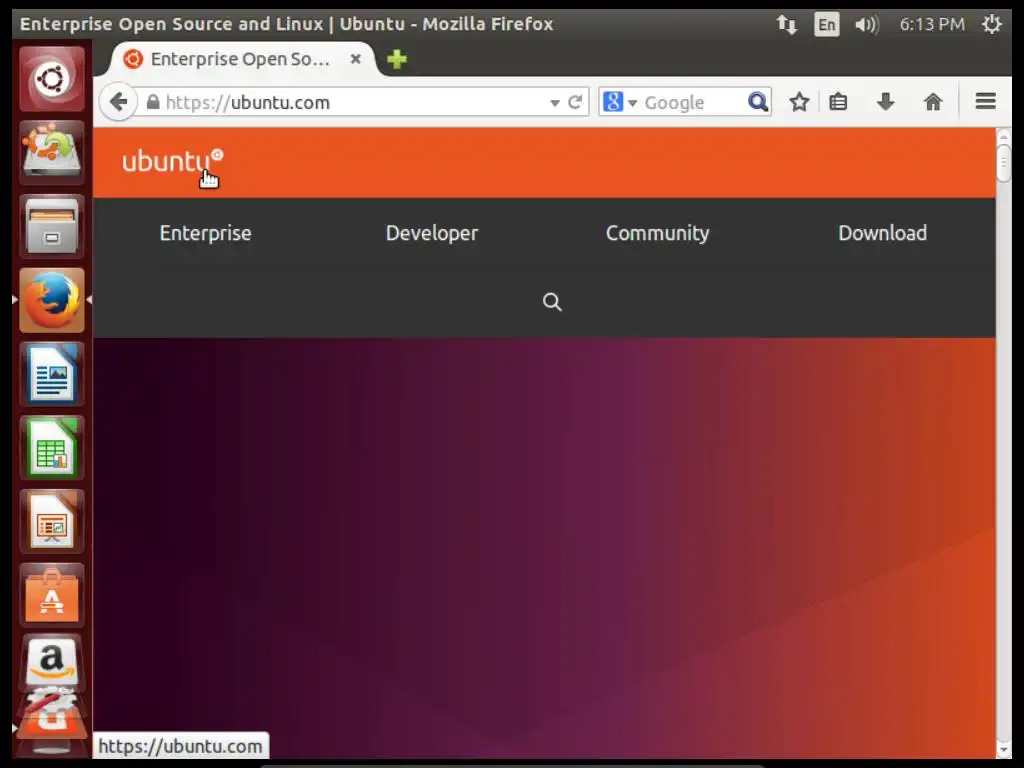Open the network indicator in top panel

pos(786,25)
